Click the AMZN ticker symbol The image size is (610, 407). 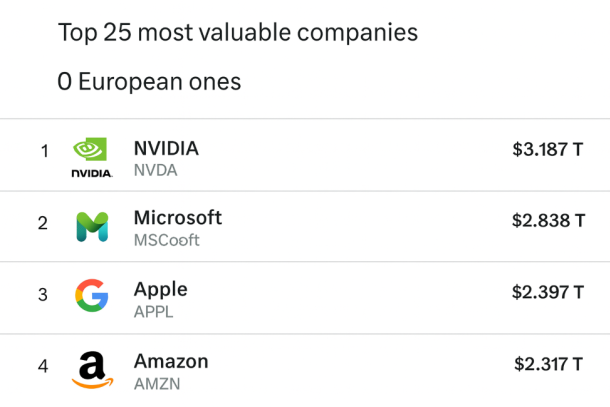click(x=157, y=383)
